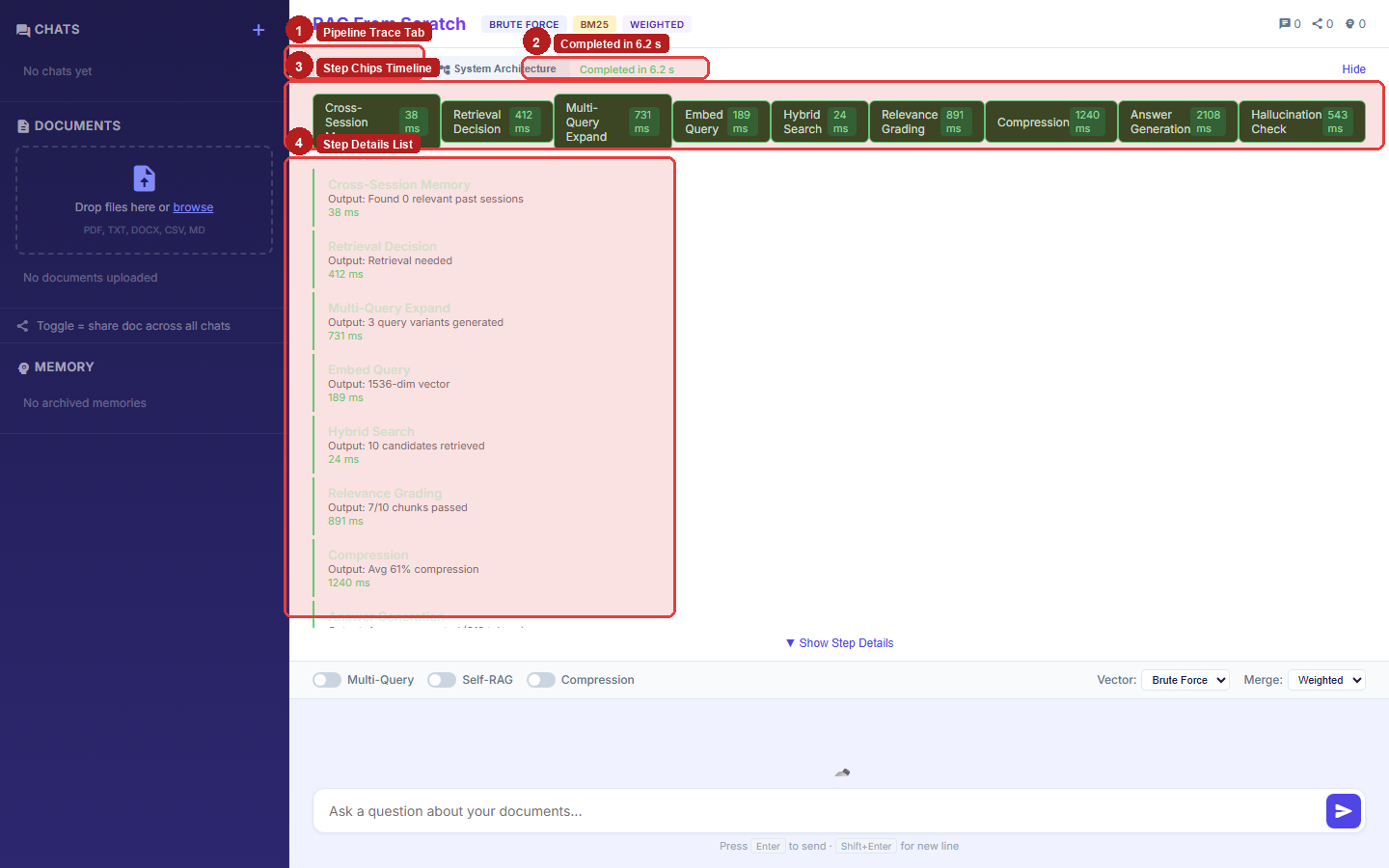Click the WEIGHTED badge in header
This screenshot has width=1389, height=868.
click(x=657, y=24)
